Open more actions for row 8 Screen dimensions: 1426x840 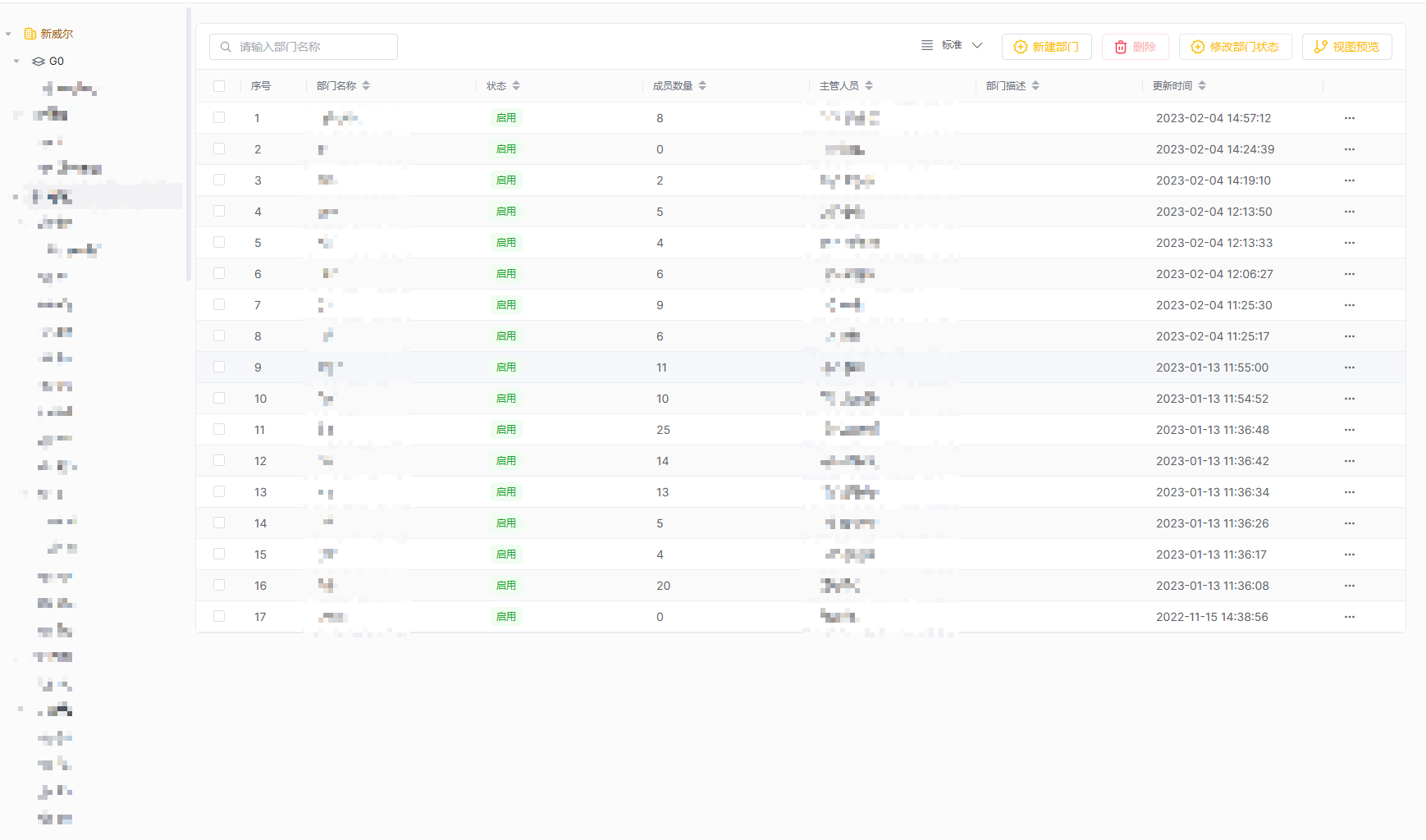click(x=1350, y=336)
